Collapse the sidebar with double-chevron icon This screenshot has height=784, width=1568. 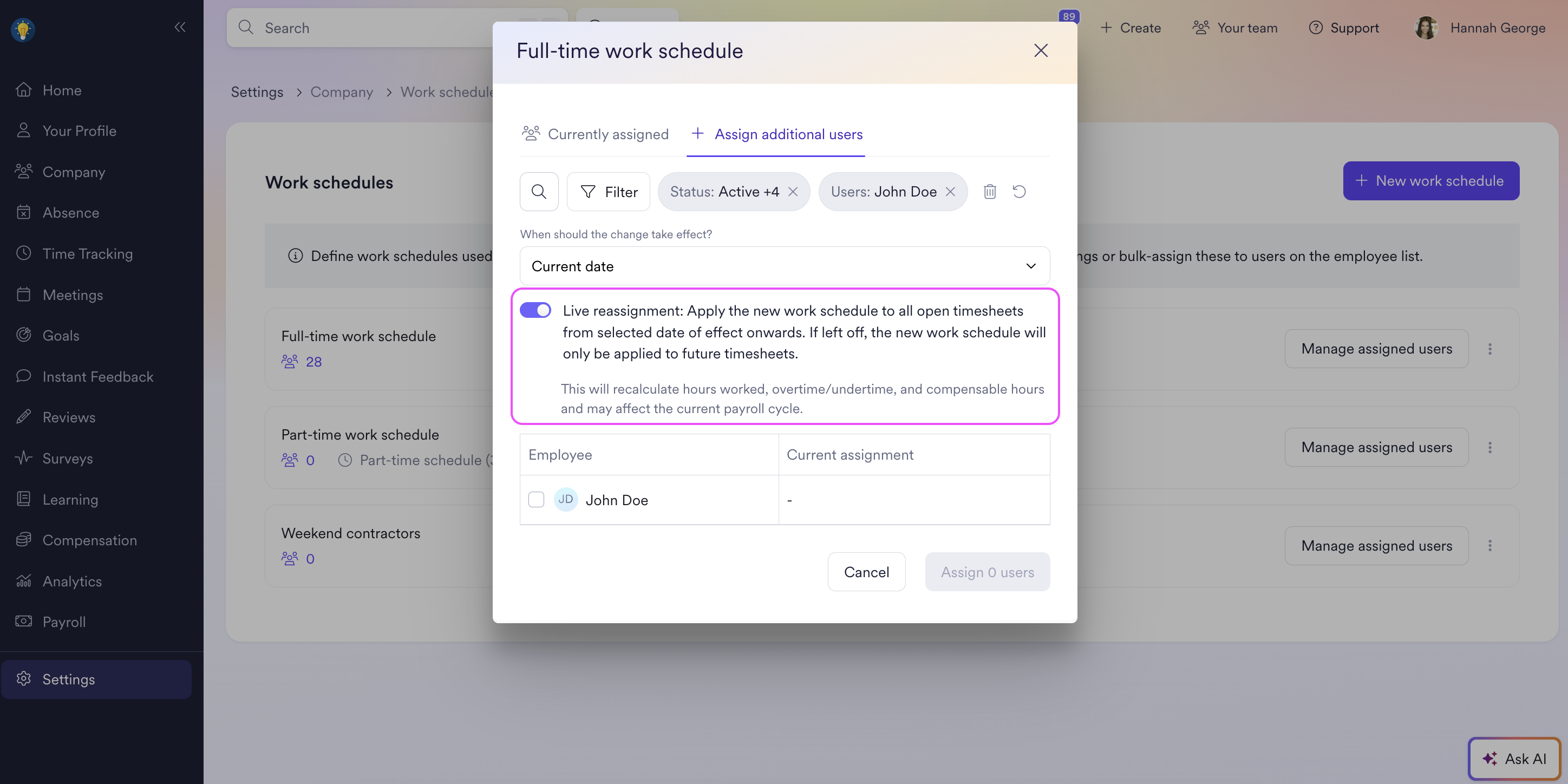click(x=180, y=27)
